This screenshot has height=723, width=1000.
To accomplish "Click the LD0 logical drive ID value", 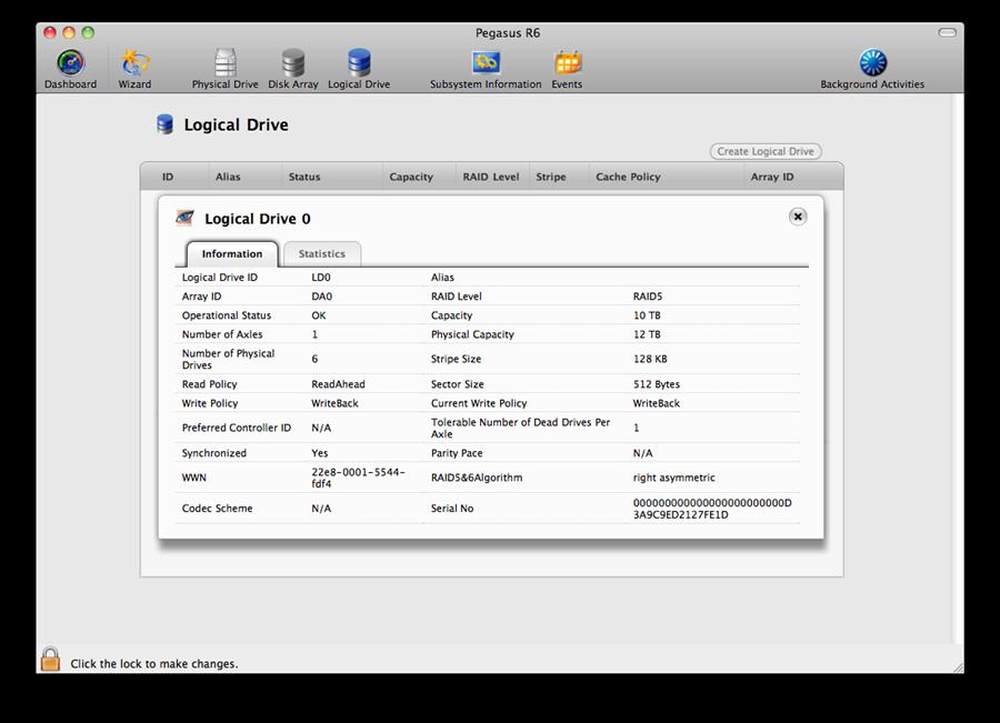I will 321,277.
